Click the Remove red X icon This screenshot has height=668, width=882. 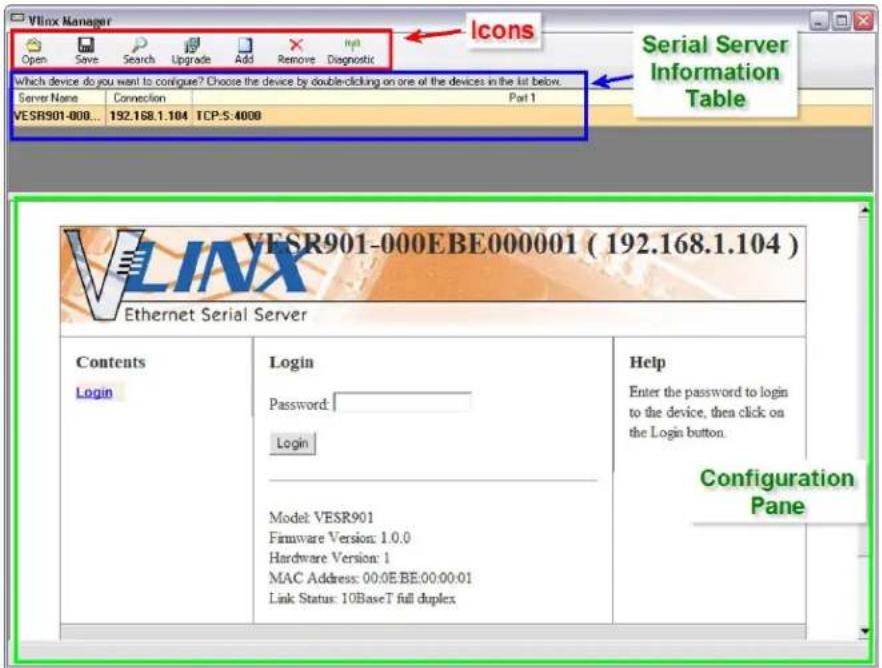(296, 51)
